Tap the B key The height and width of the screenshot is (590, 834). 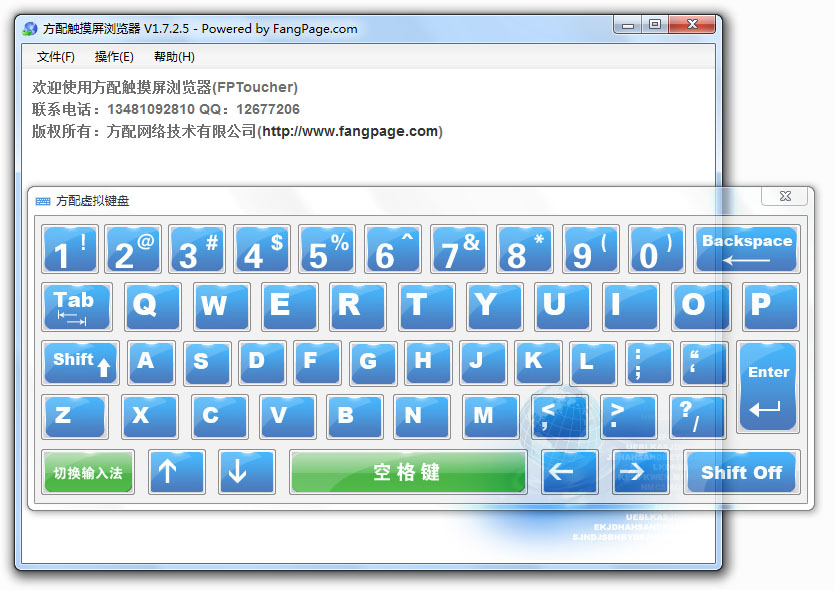355,417
